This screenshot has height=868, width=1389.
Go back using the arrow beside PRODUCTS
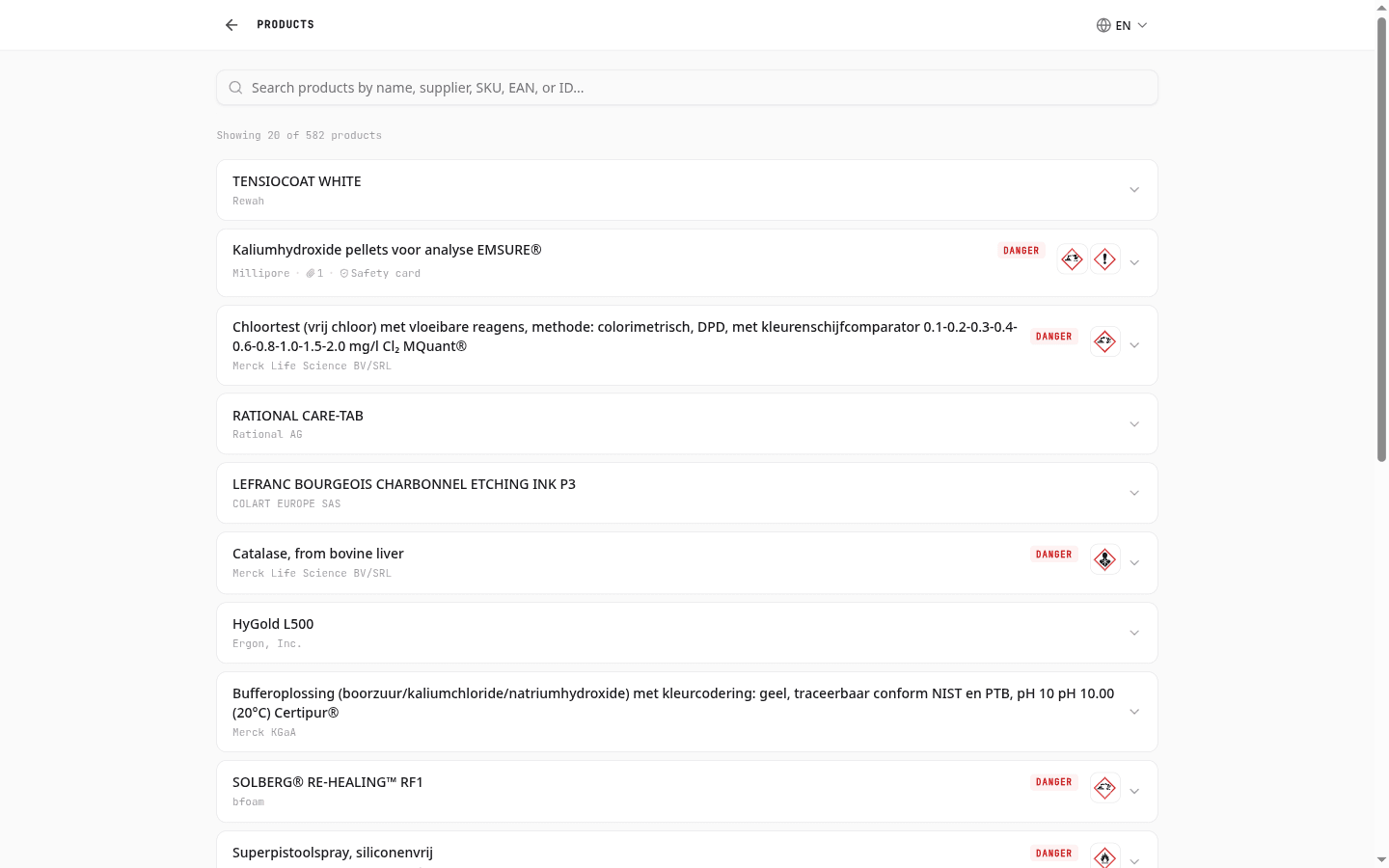click(231, 25)
